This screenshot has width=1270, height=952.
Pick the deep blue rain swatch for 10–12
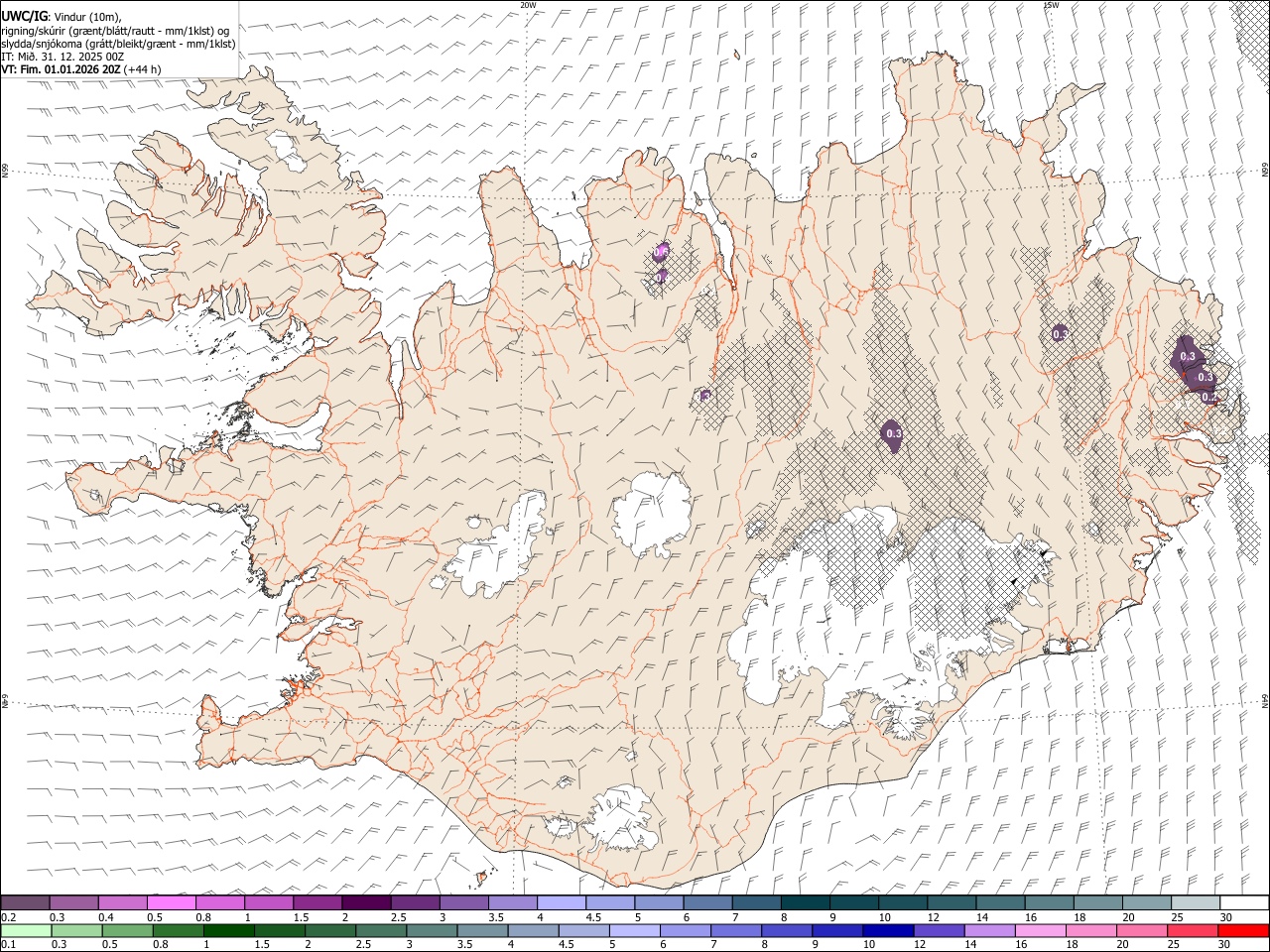pos(887,930)
